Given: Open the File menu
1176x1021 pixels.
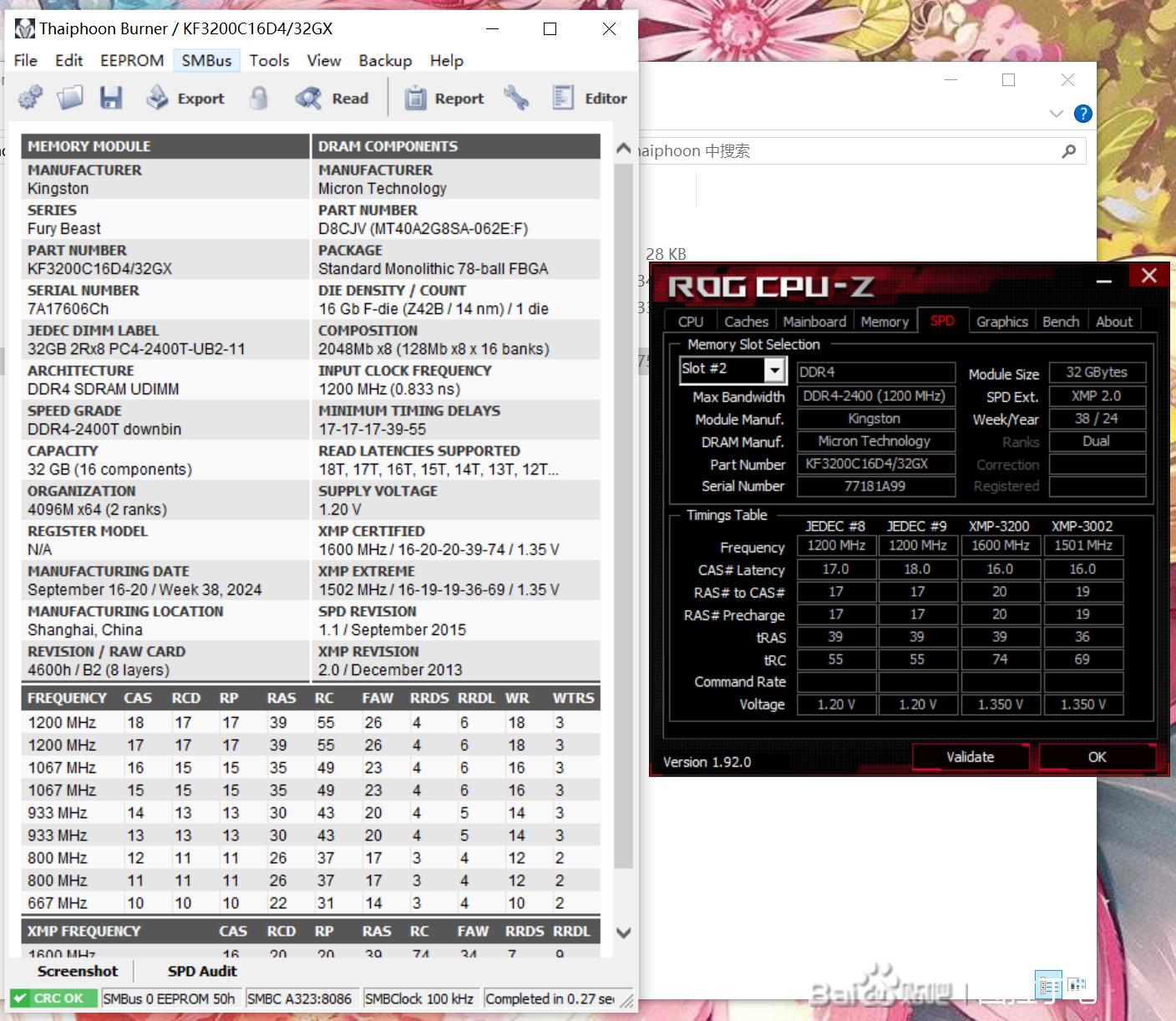Looking at the screenshot, I should click(26, 60).
